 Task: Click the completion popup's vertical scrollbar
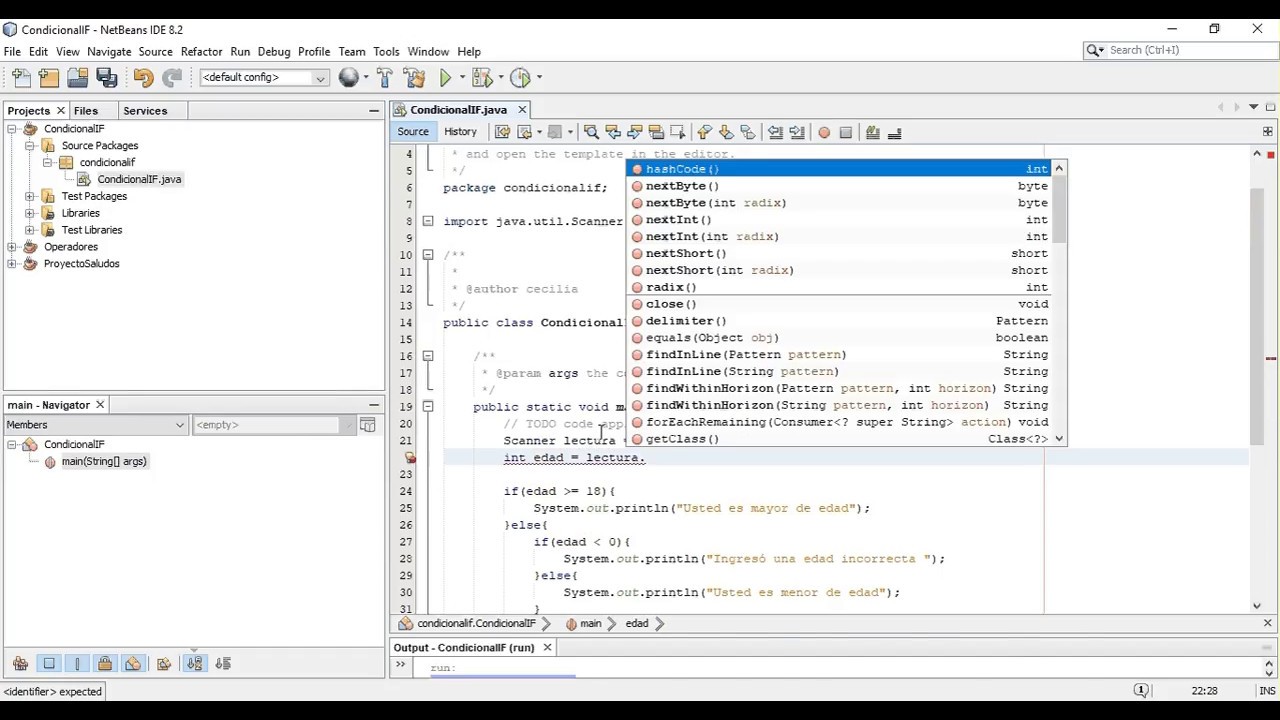pyautogui.click(x=1059, y=304)
